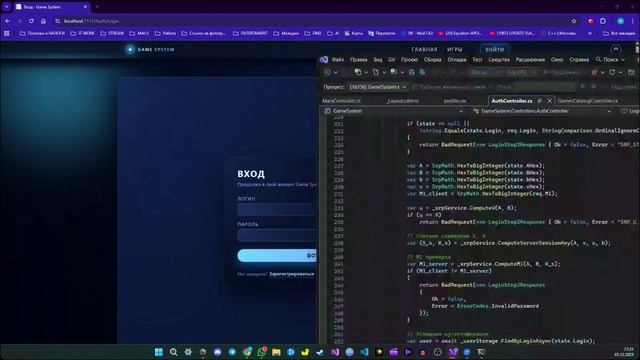The height and width of the screenshot is (360, 640).
Task: Click the Visual Studio logo icon
Action: pyautogui.click(x=324, y=60)
